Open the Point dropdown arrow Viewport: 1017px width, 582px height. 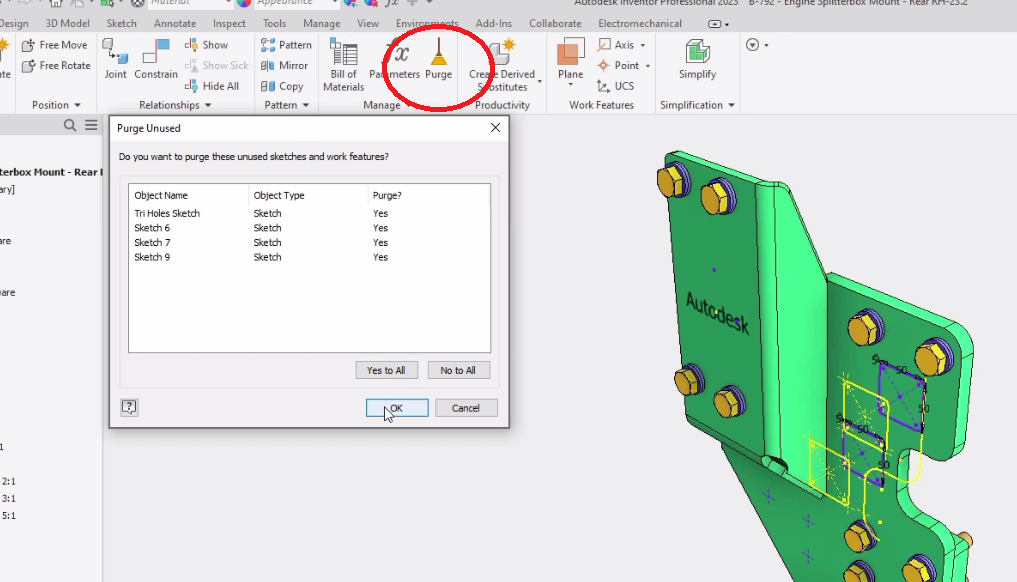pyautogui.click(x=647, y=66)
